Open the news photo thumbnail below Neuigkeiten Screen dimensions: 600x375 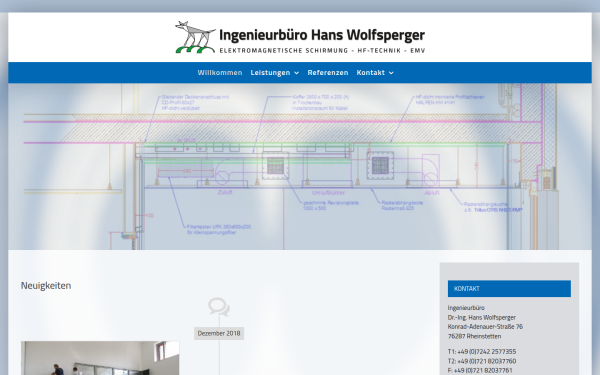click(x=100, y=358)
